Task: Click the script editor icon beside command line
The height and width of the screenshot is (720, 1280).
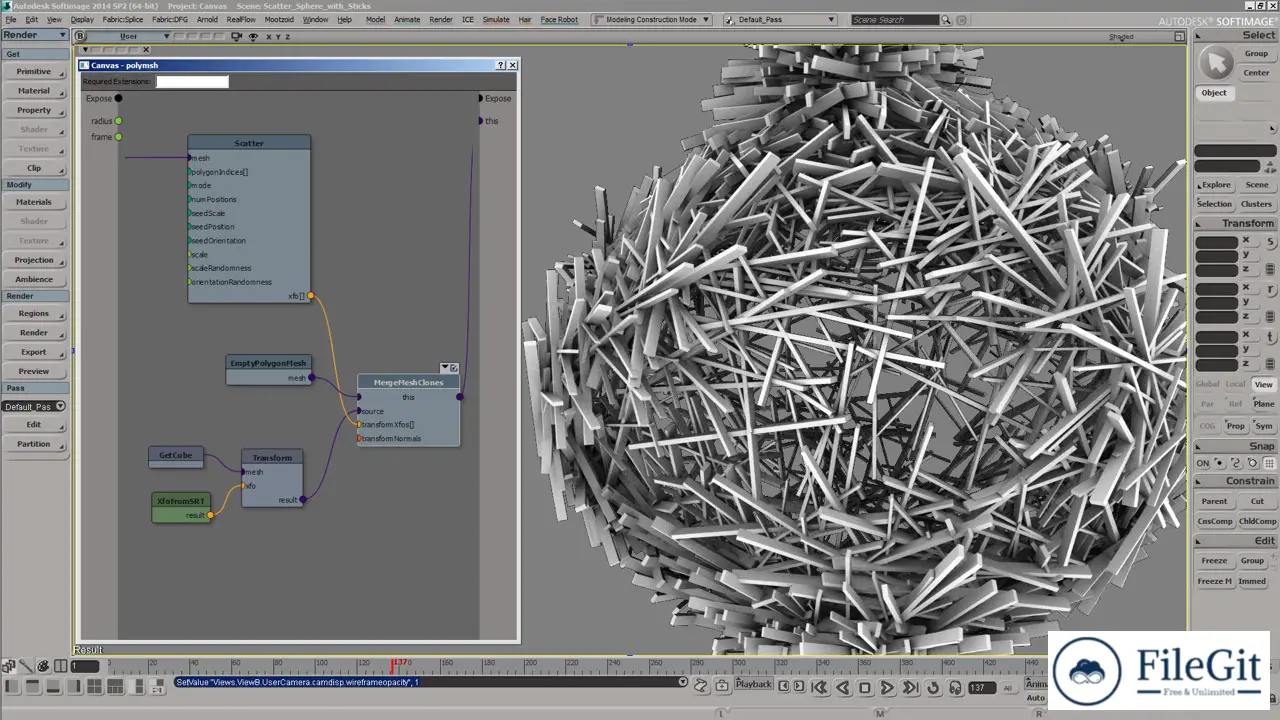Action: (x=701, y=685)
